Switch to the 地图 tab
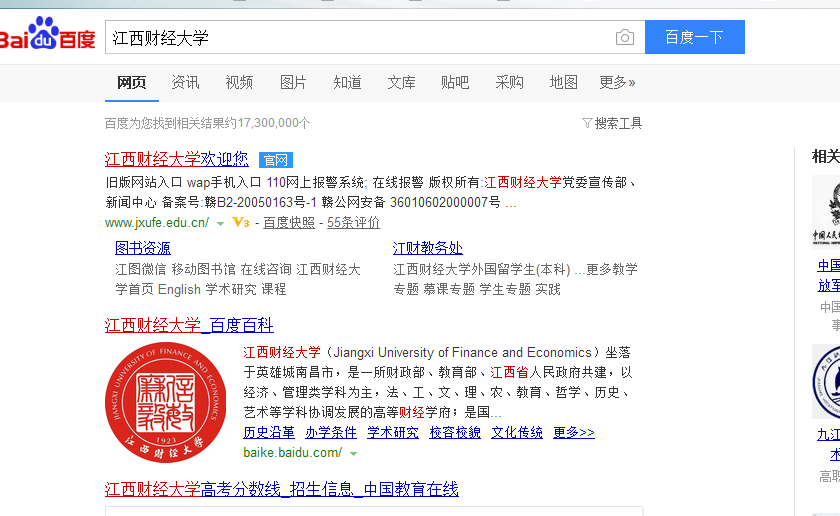 [564, 83]
